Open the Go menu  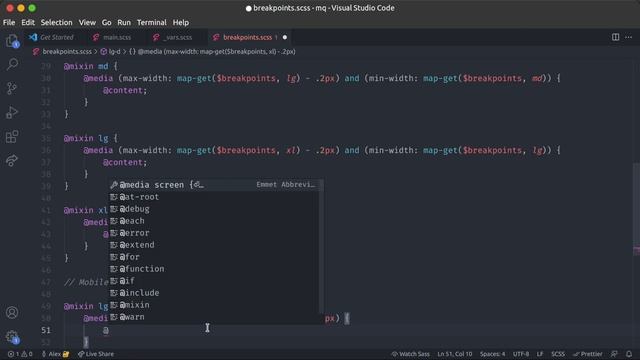tap(107, 22)
